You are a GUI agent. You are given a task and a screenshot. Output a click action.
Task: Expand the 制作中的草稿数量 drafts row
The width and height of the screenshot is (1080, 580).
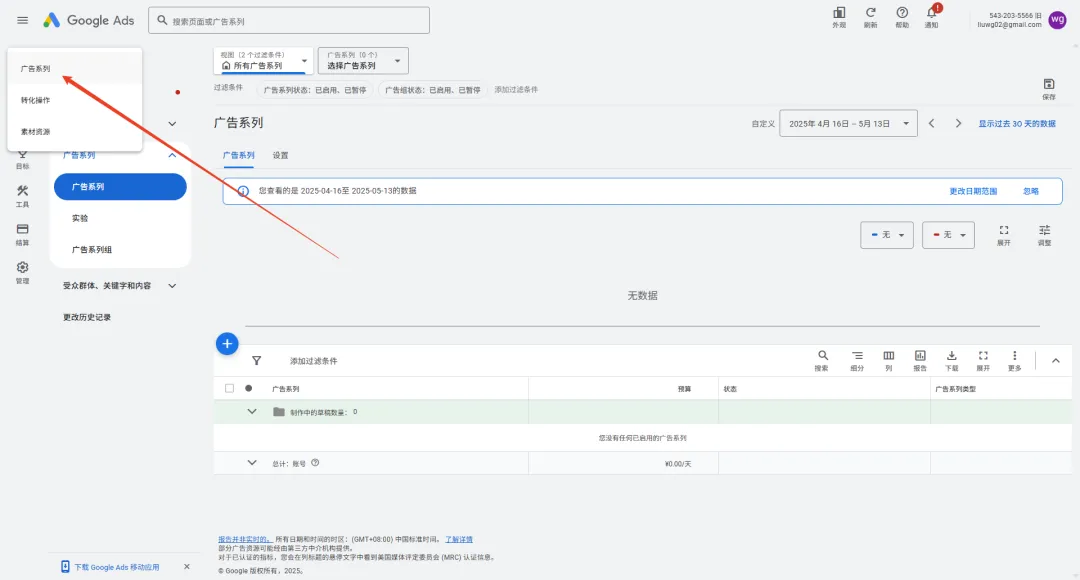(252, 411)
